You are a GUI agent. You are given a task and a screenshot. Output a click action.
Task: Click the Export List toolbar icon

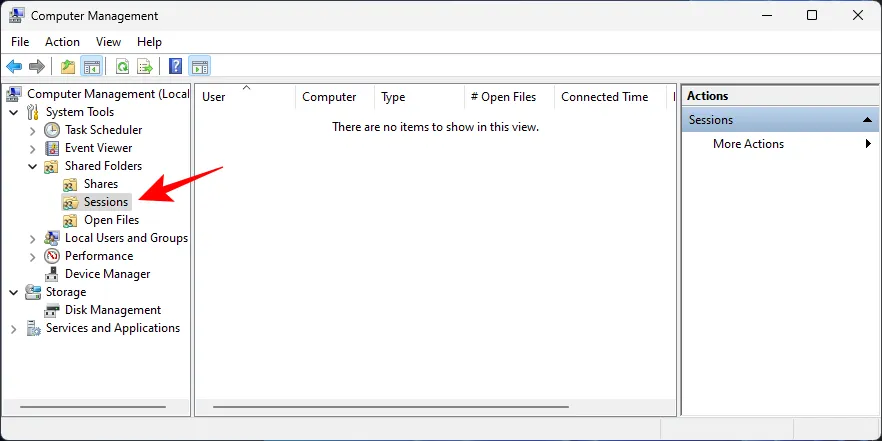[x=145, y=67]
